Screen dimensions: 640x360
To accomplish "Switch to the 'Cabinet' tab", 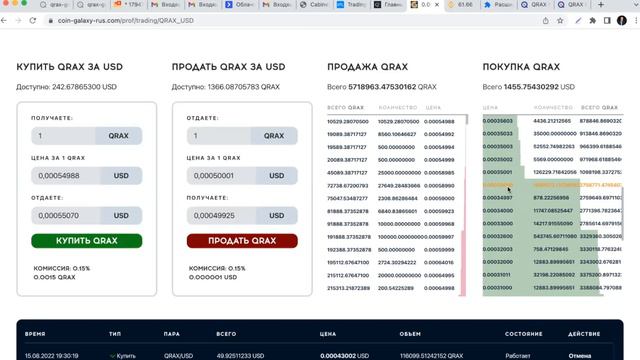I will point(313,5).
